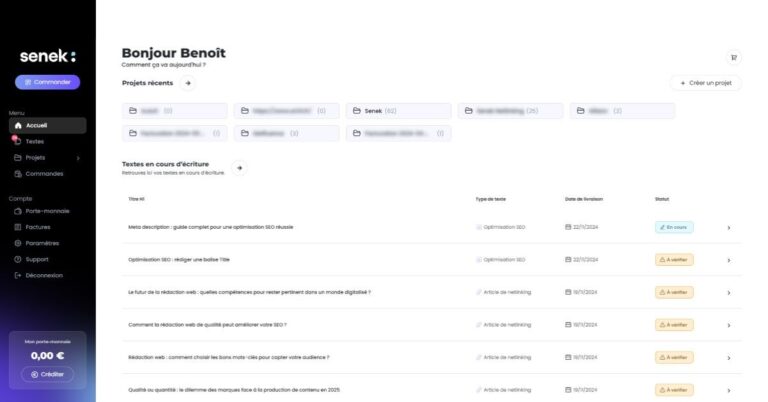Image resolution: width=768 pixels, height=402 pixels.
Task: Click the Date de livraison column header
Action: click(584, 199)
